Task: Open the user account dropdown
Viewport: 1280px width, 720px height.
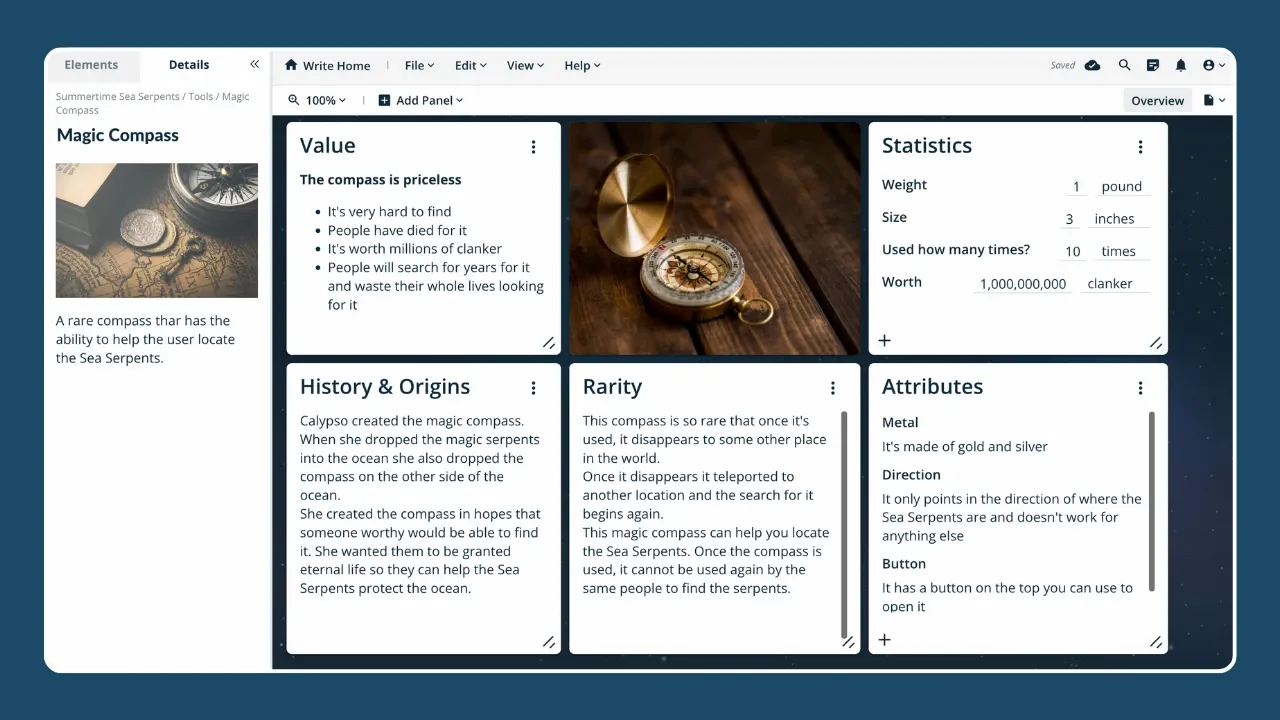Action: [x=1214, y=65]
